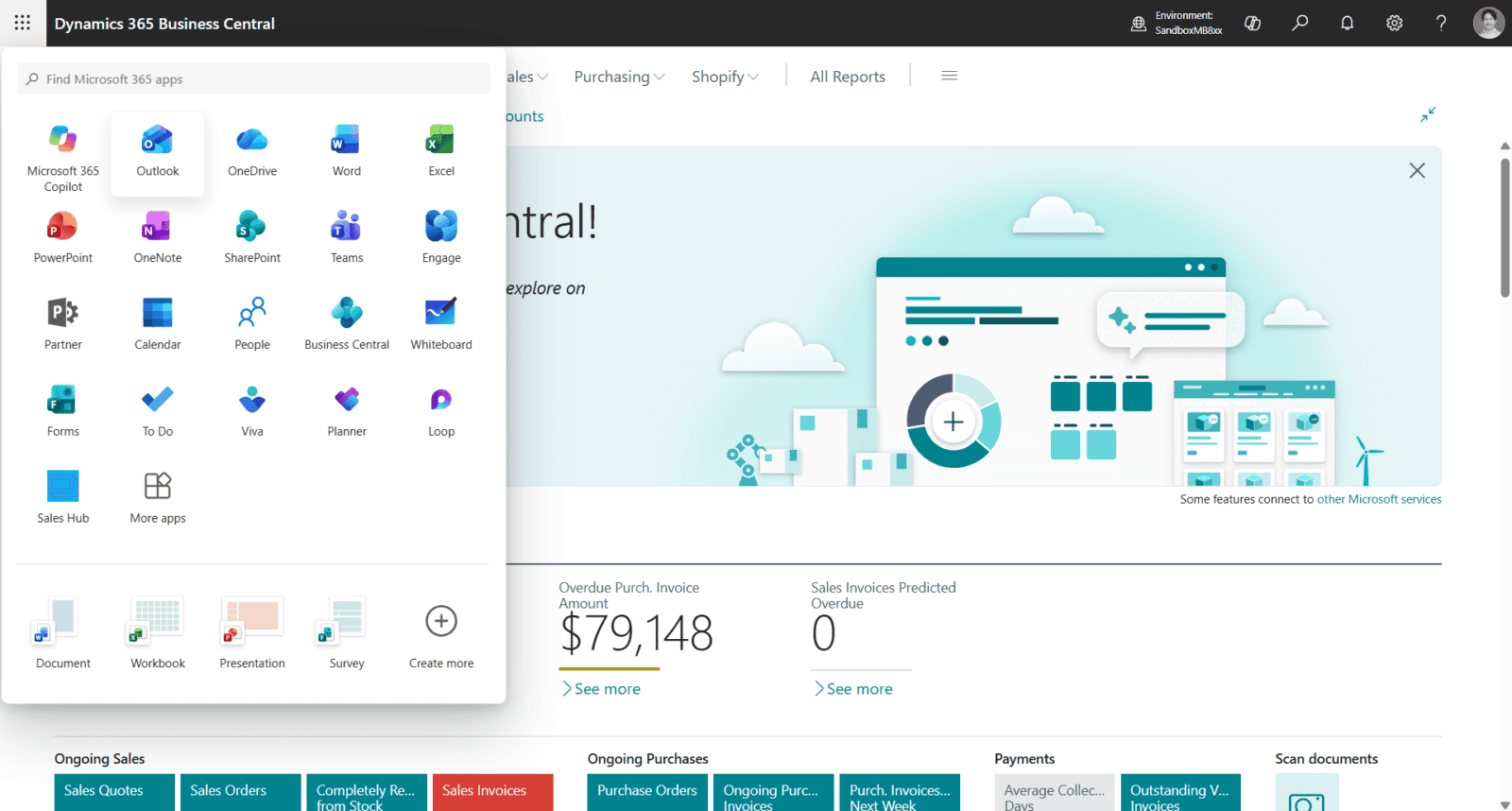Open OneNote app
The width and height of the screenshot is (1512, 811).
158,237
